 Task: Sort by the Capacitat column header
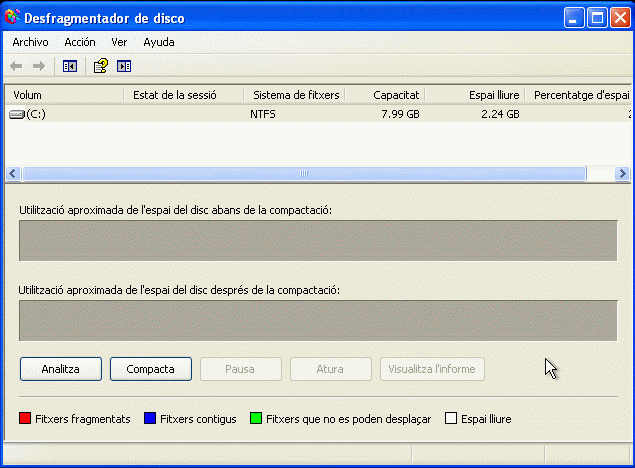point(384,95)
